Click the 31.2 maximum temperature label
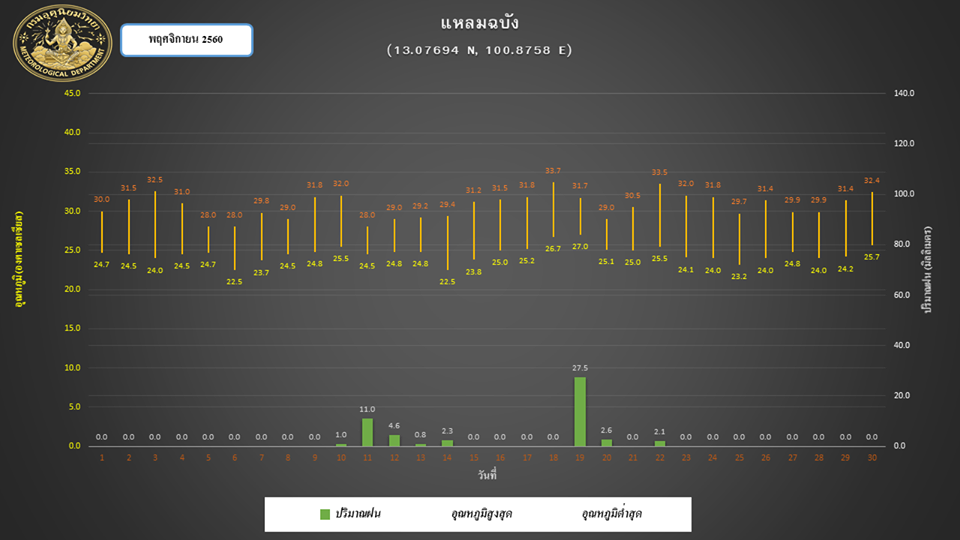This screenshot has width=960, height=540. click(x=473, y=190)
